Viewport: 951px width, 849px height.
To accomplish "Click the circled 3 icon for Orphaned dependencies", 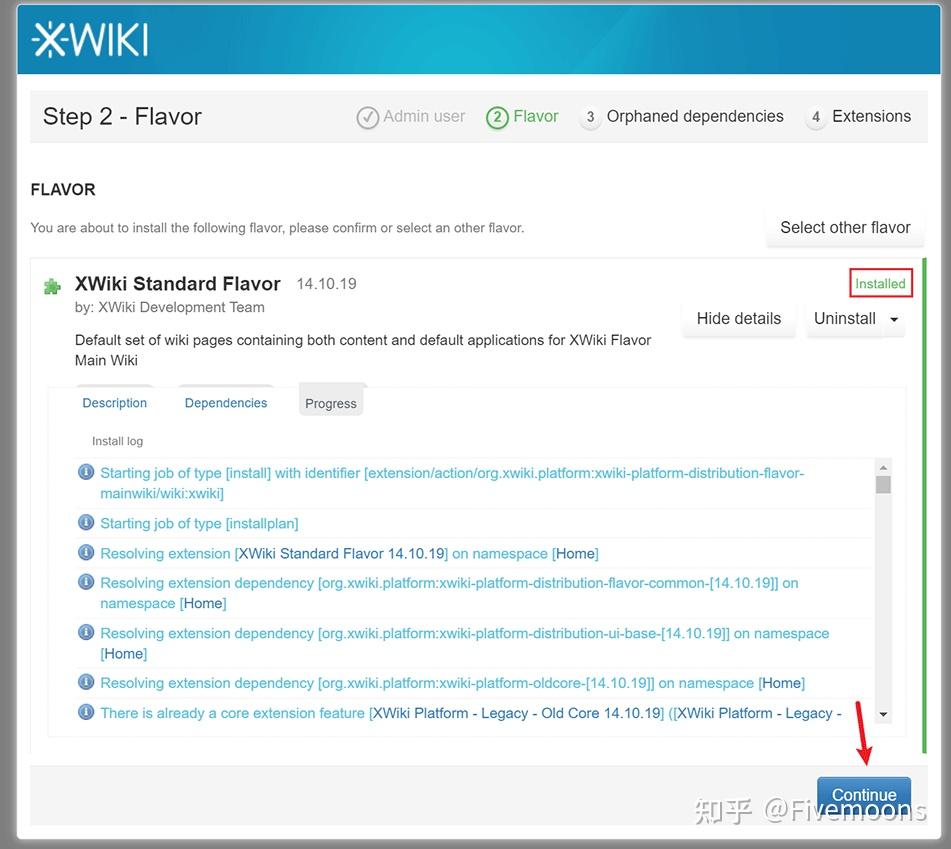I will (x=590, y=116).
